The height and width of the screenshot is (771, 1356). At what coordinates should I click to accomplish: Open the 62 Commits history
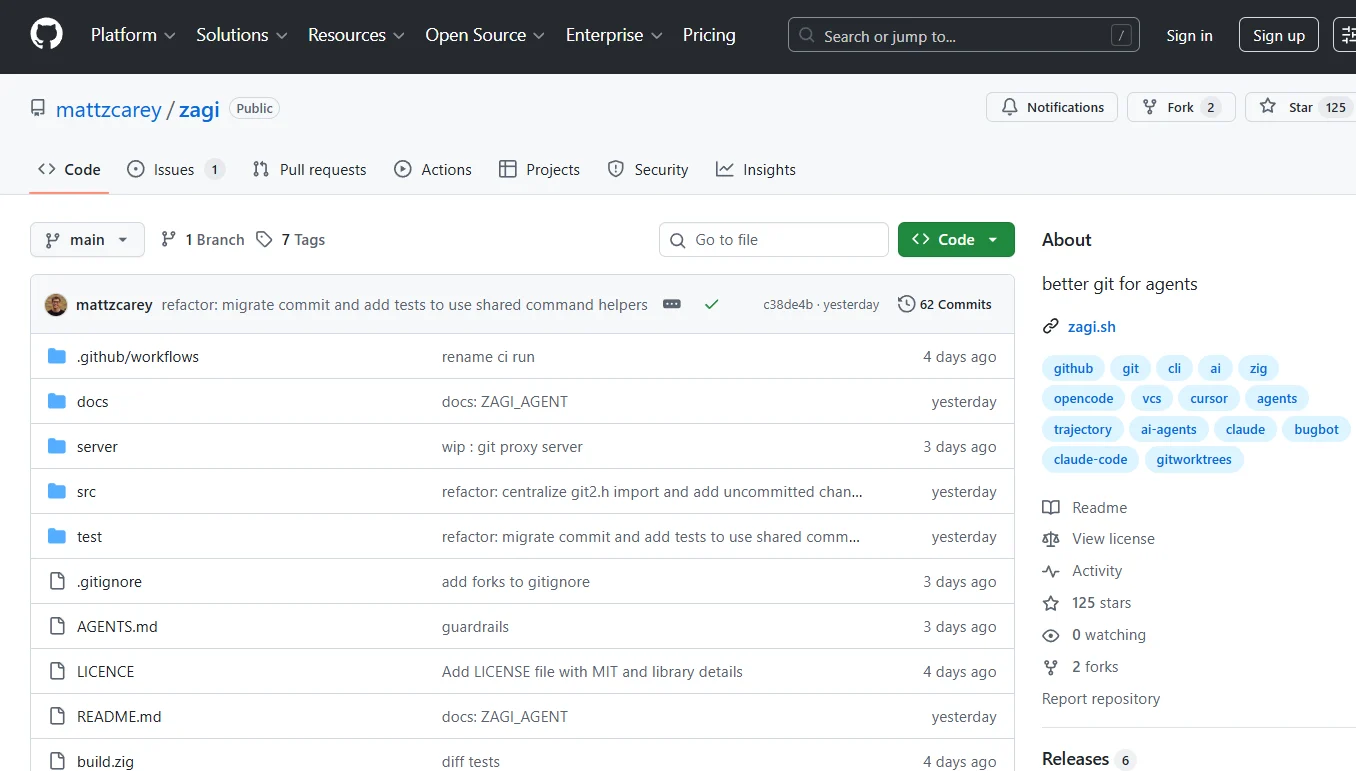tap(945, 304)
